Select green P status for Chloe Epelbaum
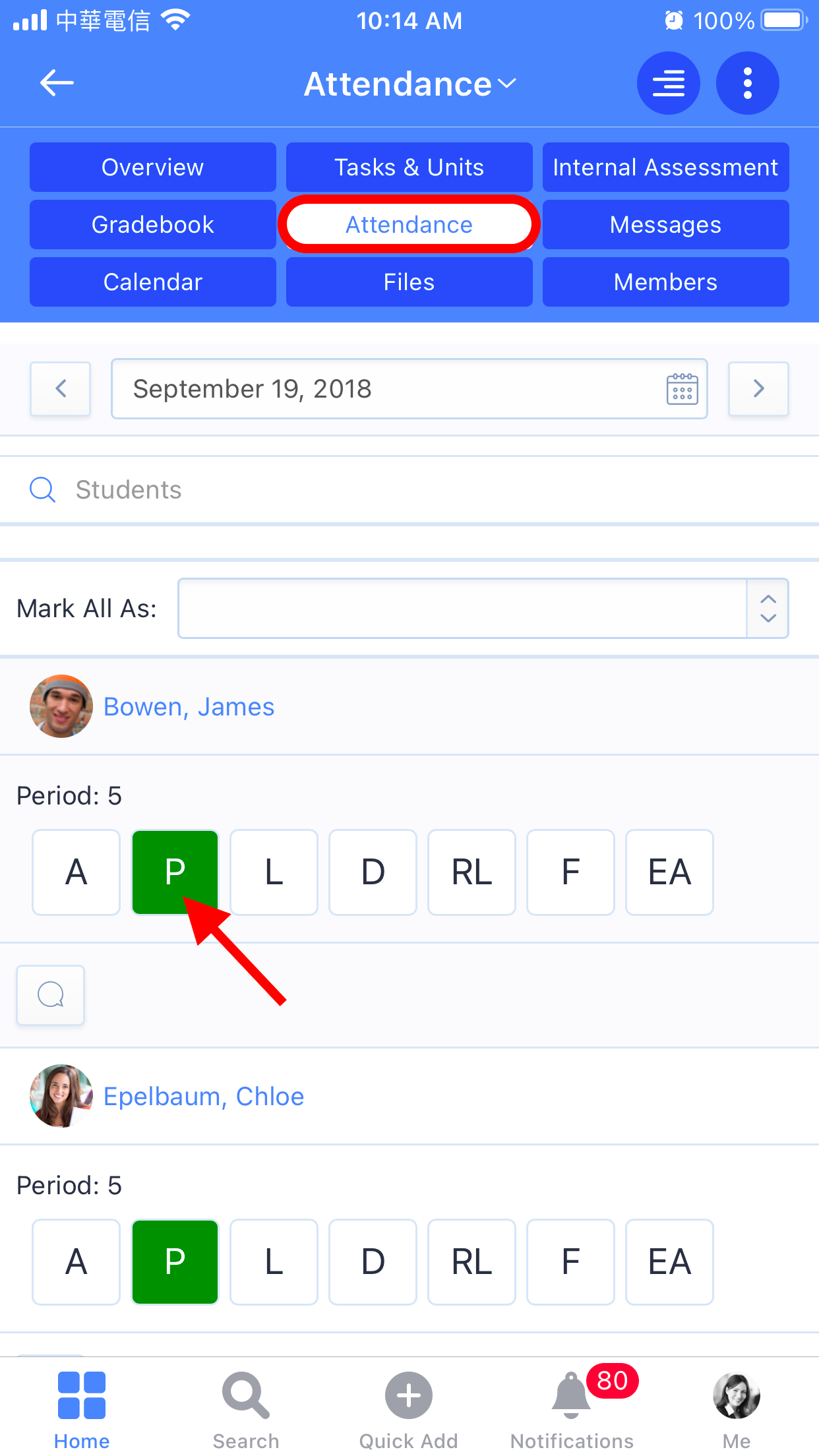 (x=175, y=1261)
